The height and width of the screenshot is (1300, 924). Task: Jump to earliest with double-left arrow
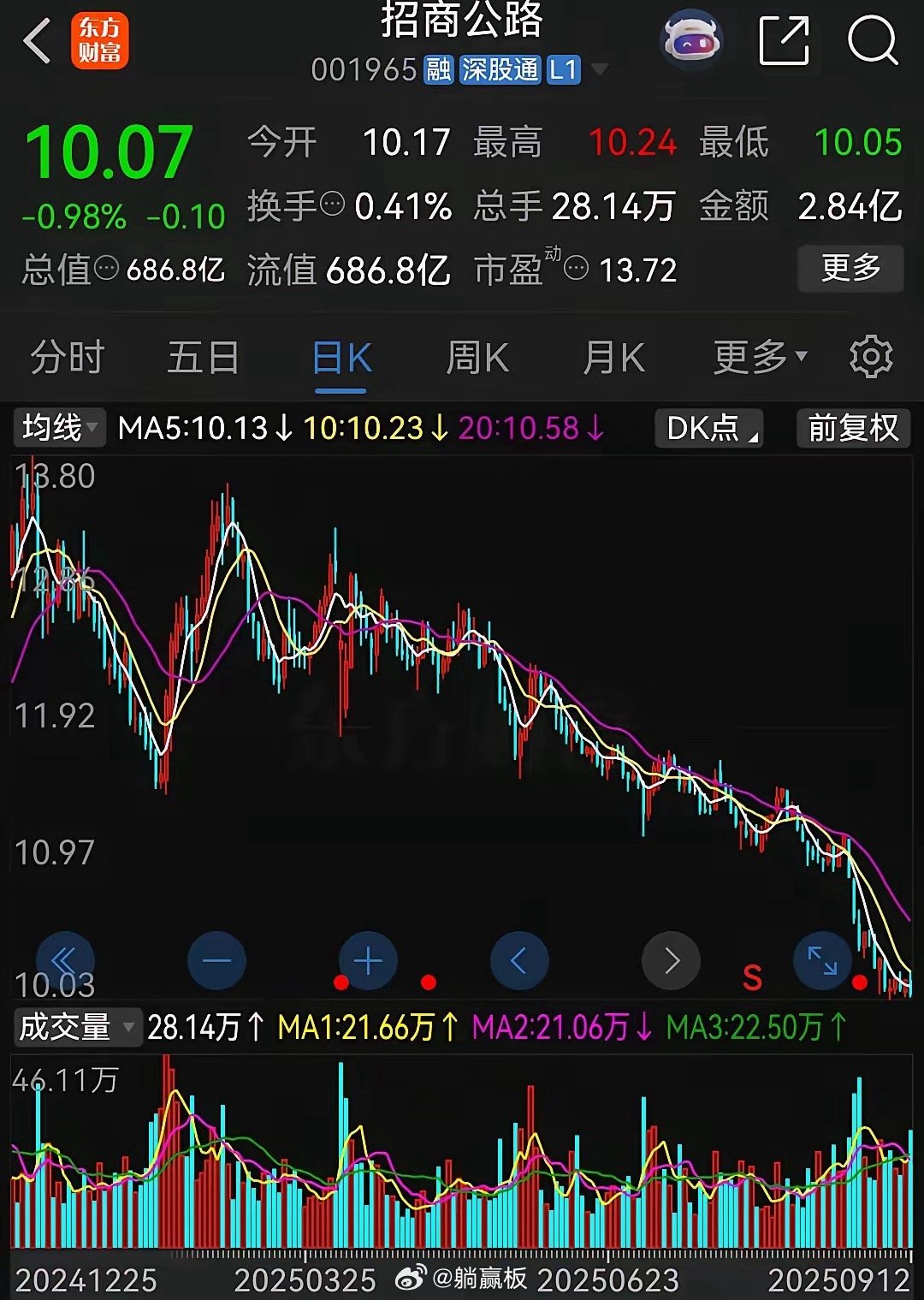coord(64,961)
